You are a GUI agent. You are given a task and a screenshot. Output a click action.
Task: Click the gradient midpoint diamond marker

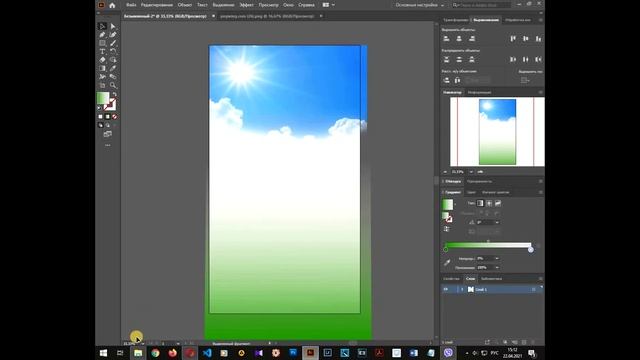coord(488,241)
